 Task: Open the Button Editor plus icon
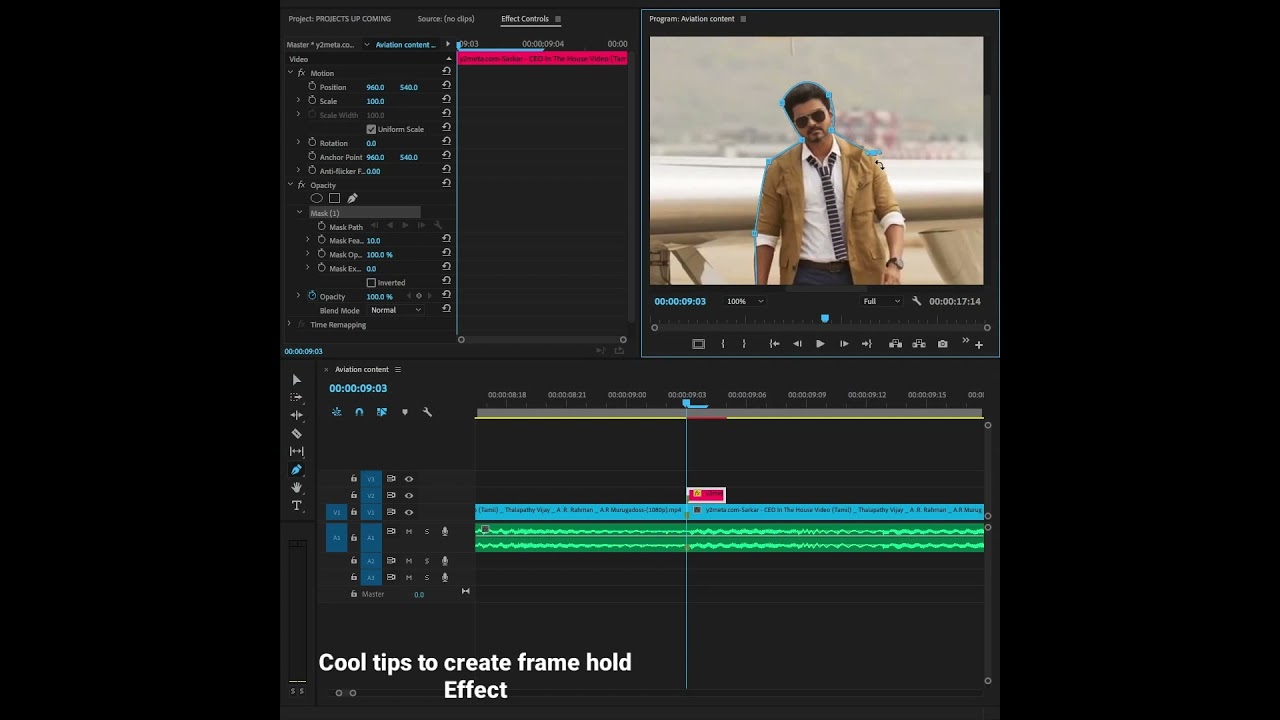coord(979,344)
